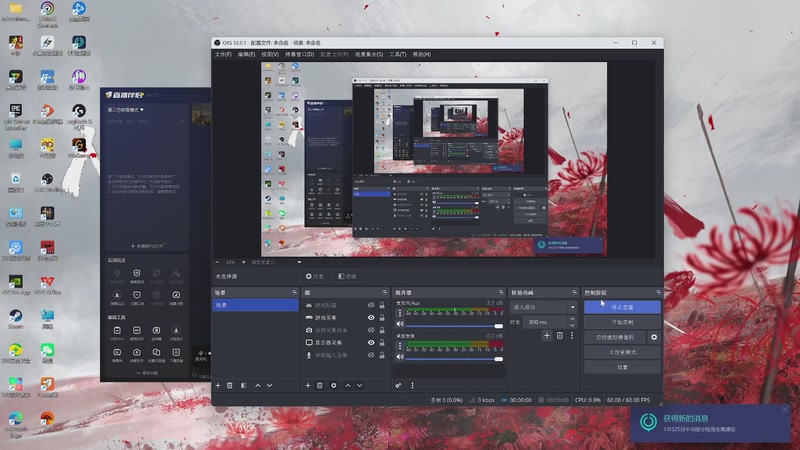Image resolution: width=800 pixels, height=450 pixels.
Task: Open the 停靠窗口(D) menu
Action: tap(299, 54)
